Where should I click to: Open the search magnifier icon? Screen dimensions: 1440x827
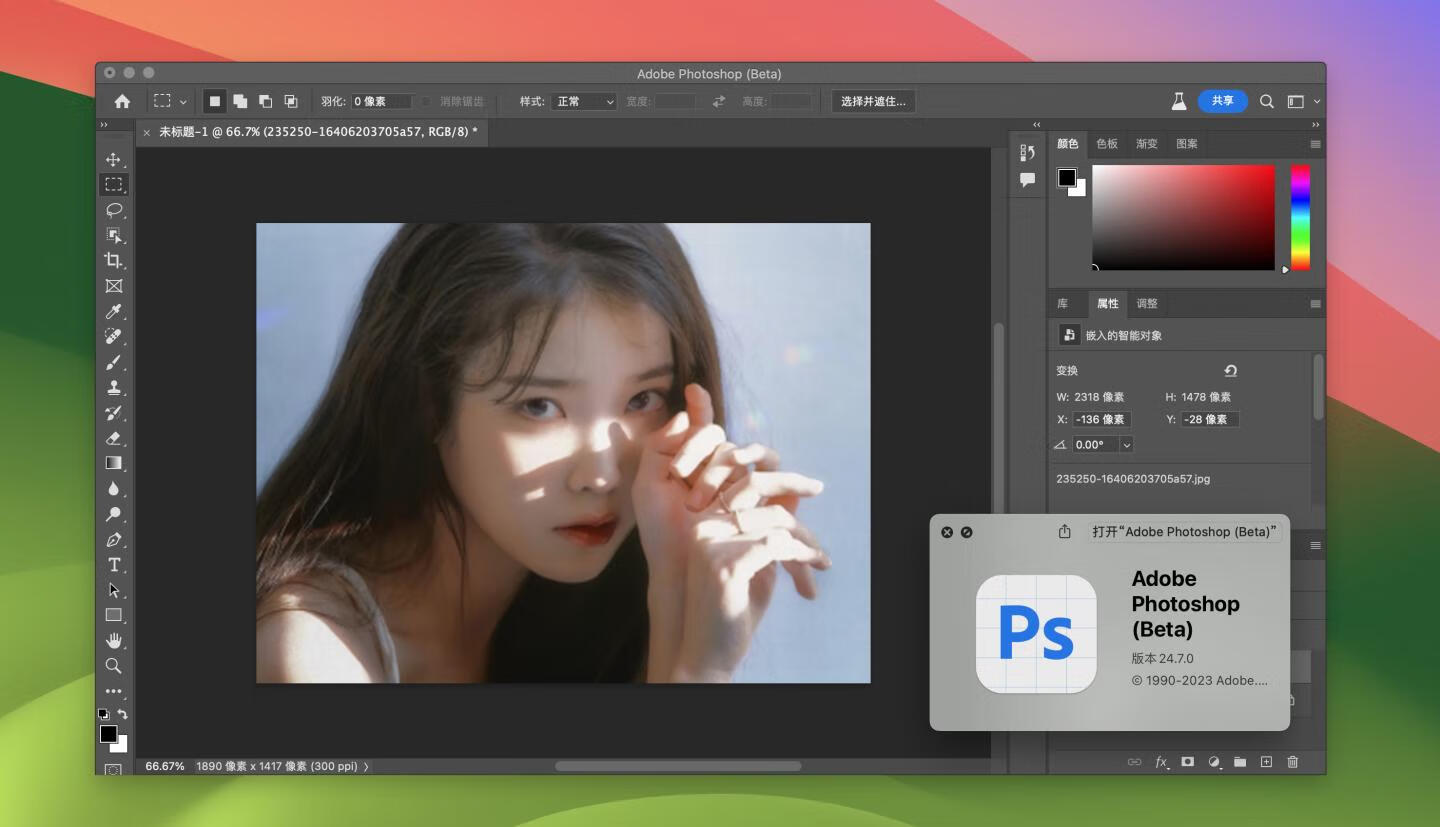coord(1266,101)
